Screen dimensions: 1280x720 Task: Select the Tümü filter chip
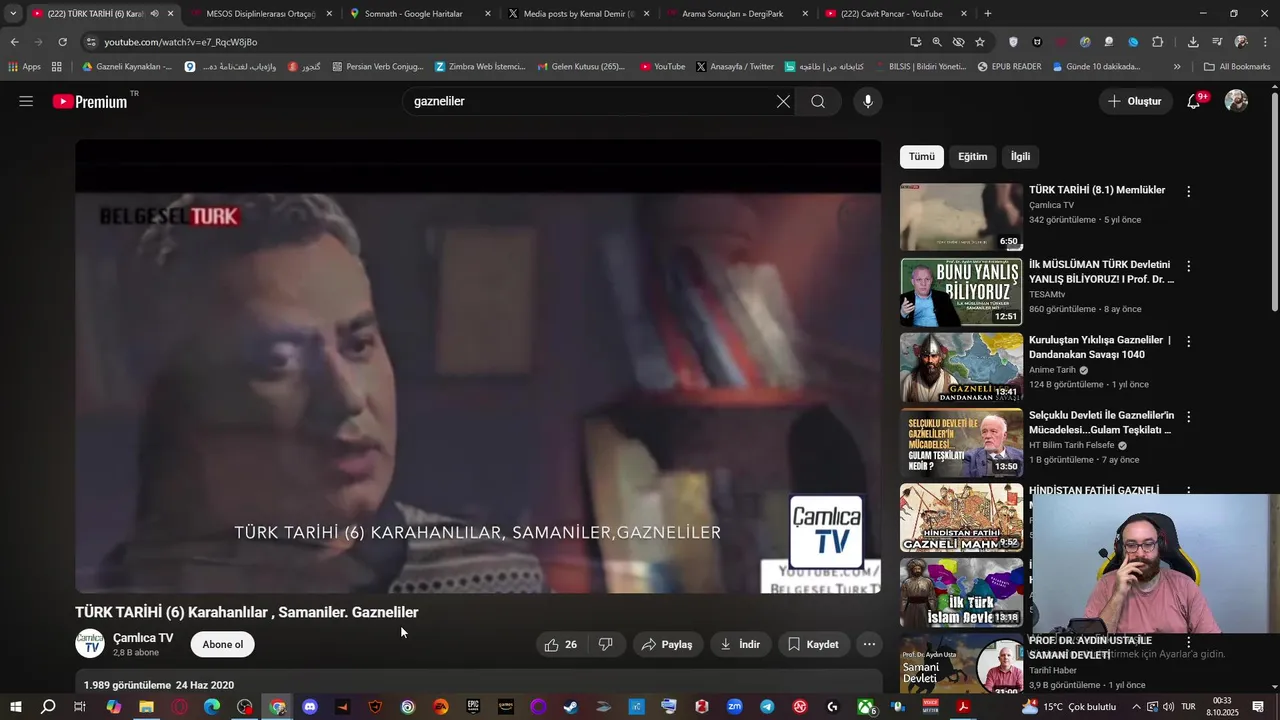tap(922, 157)
